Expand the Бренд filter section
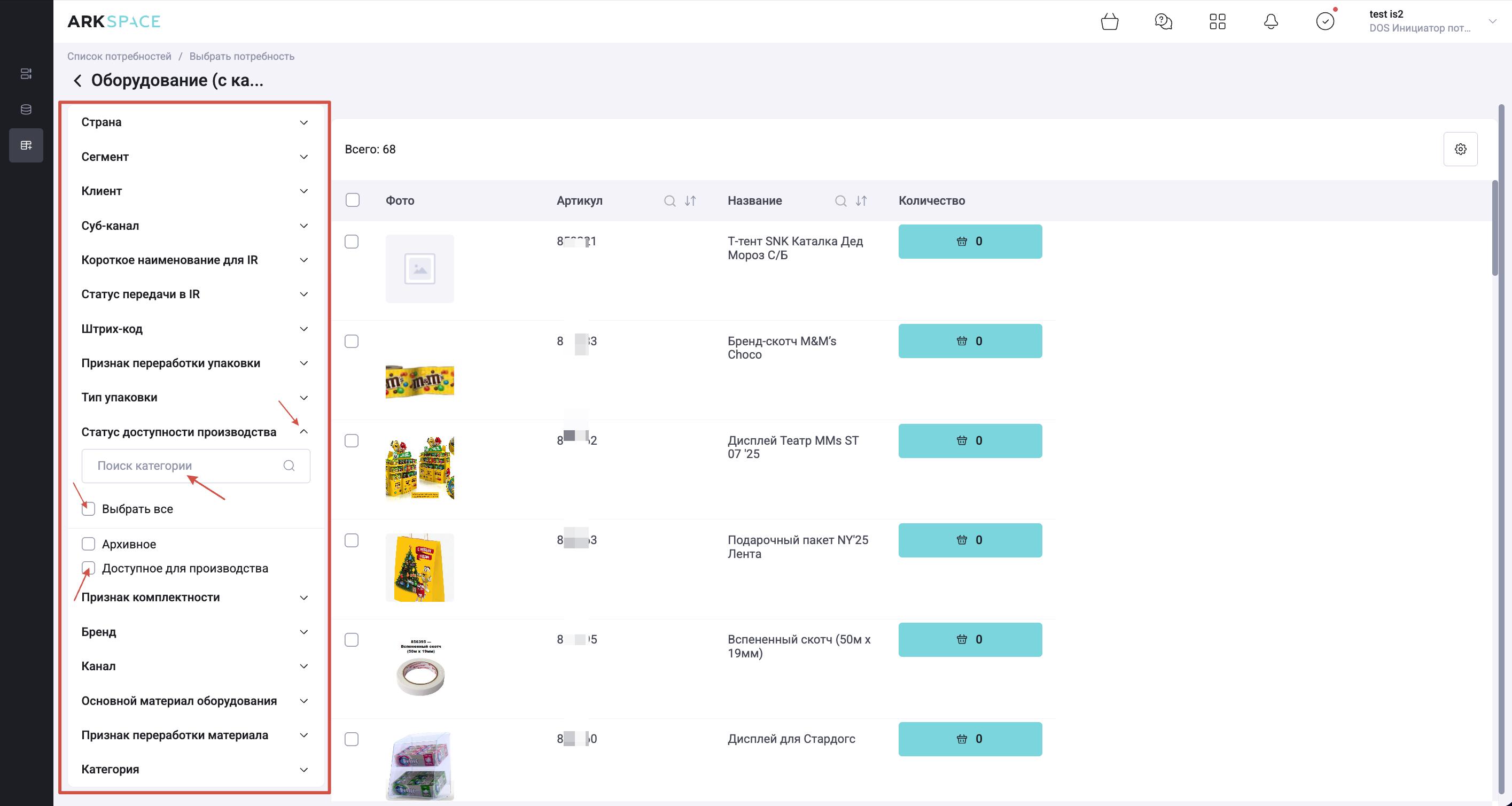Viewport: 1512px width, 806px height. pyautogui.click(x=303, y=632)
